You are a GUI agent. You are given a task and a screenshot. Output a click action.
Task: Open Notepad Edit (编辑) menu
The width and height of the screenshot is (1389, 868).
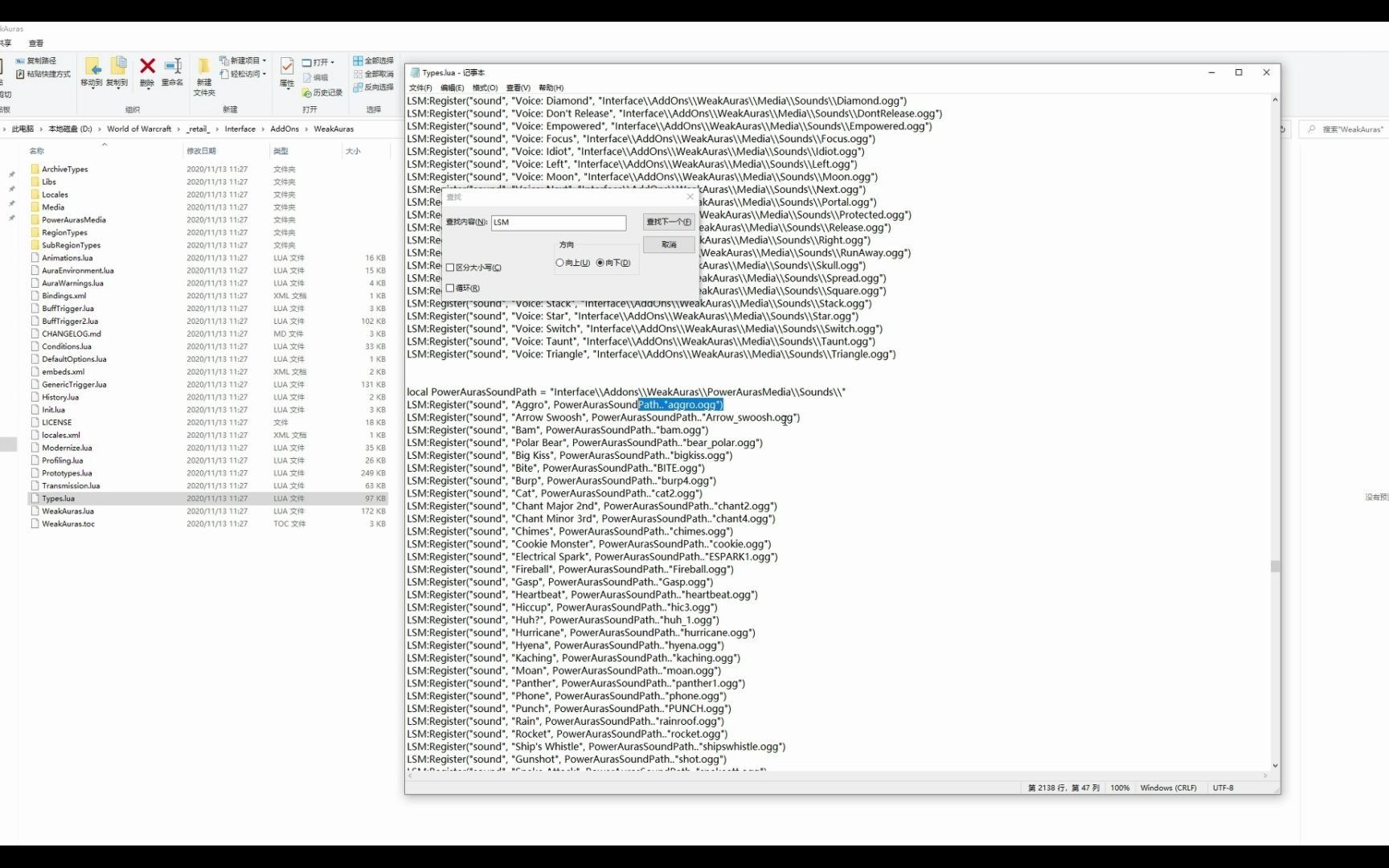point(453,88)
